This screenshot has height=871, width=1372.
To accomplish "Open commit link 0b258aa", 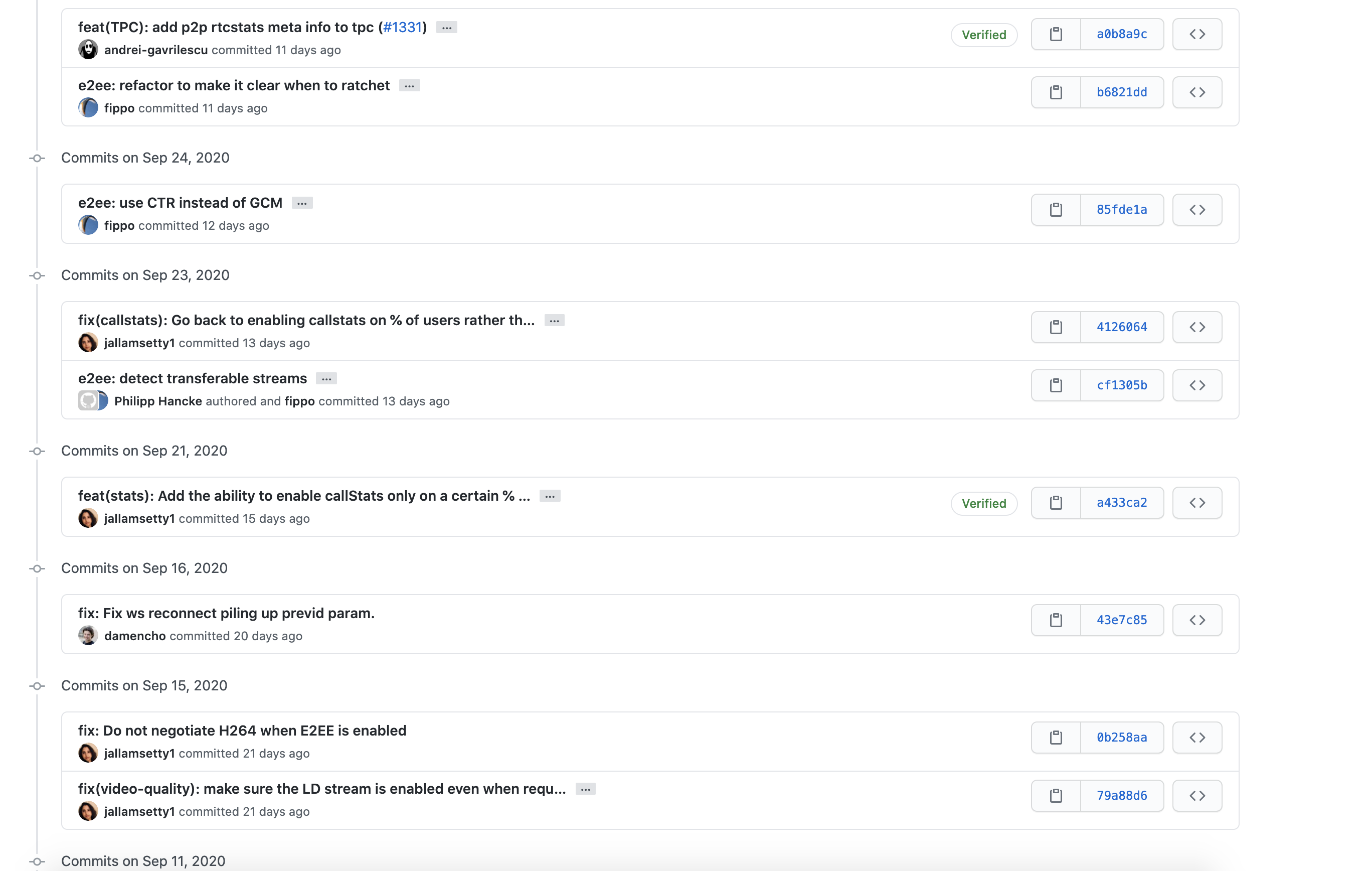I will (1122, 737).
